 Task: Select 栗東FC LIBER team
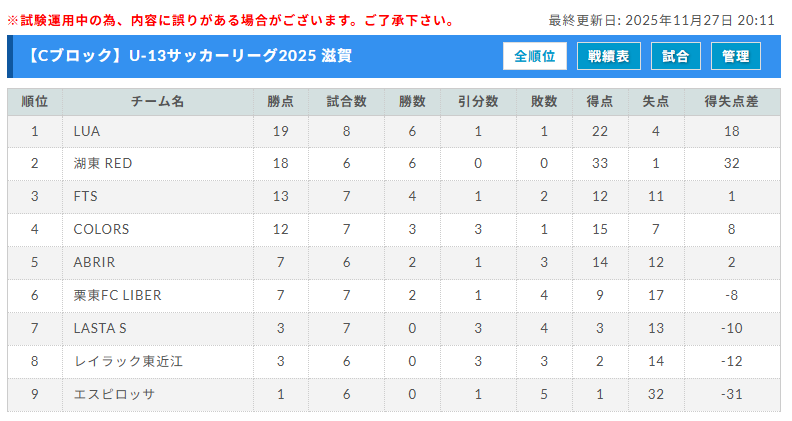pyautogui.click(x=117, y=295)
